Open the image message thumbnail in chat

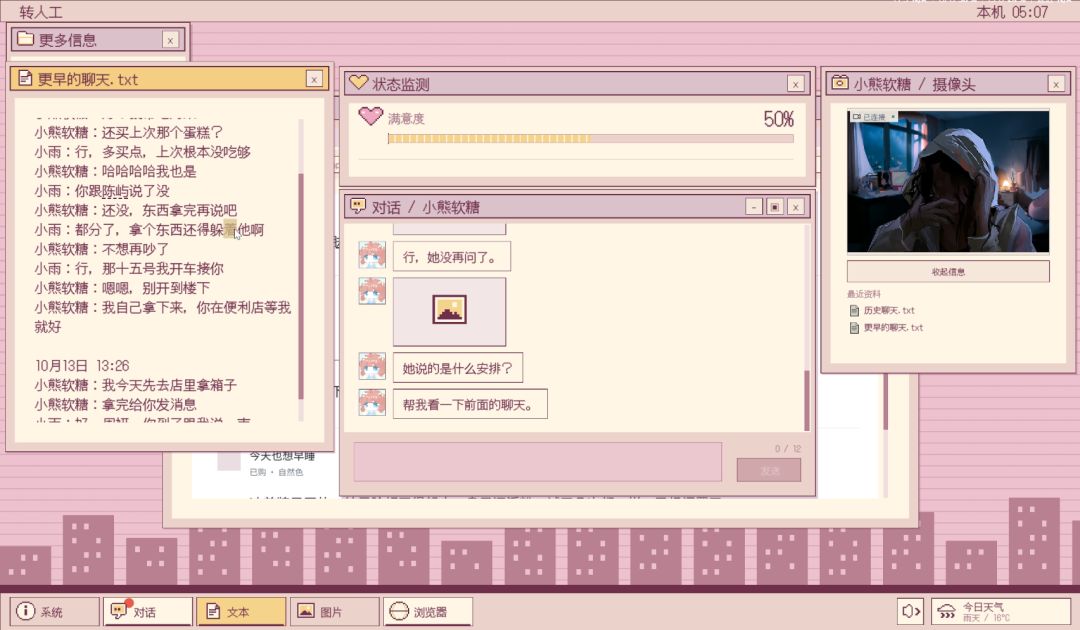[449, 311]
